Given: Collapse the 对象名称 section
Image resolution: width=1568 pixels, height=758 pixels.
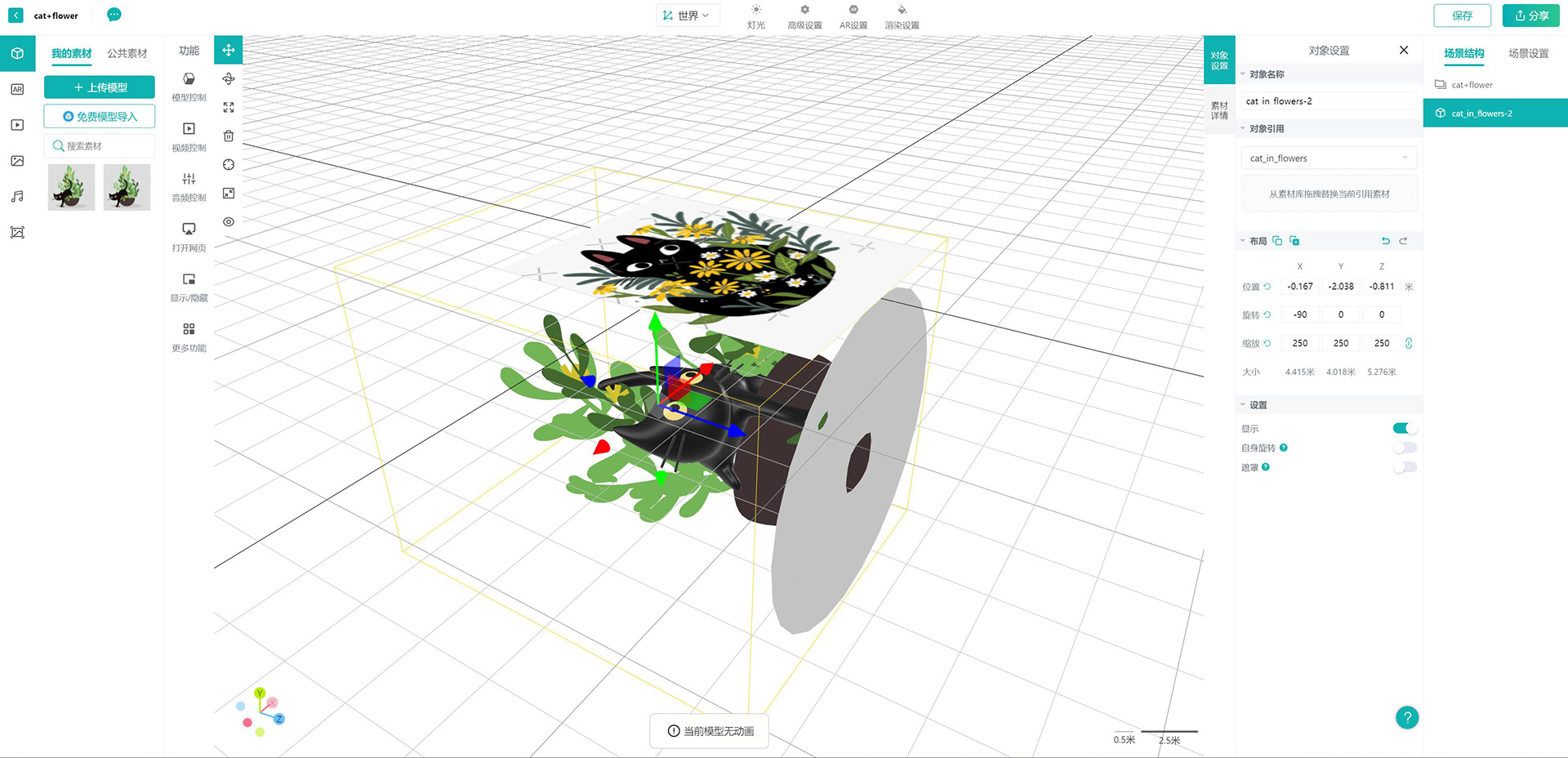Looking at the screenshot, I should [1243, 74].
